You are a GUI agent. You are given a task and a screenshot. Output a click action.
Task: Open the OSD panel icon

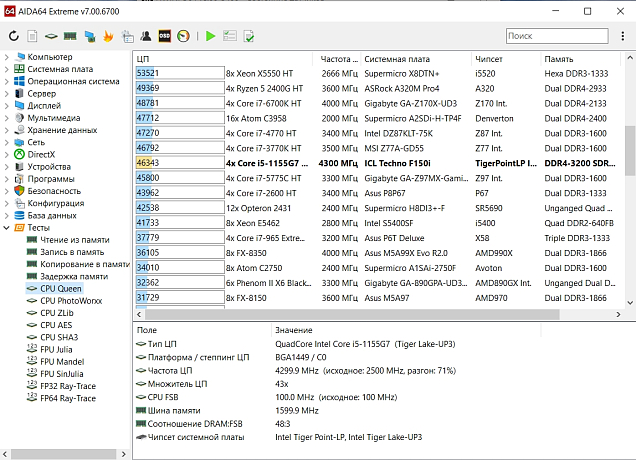click(164, 36)
